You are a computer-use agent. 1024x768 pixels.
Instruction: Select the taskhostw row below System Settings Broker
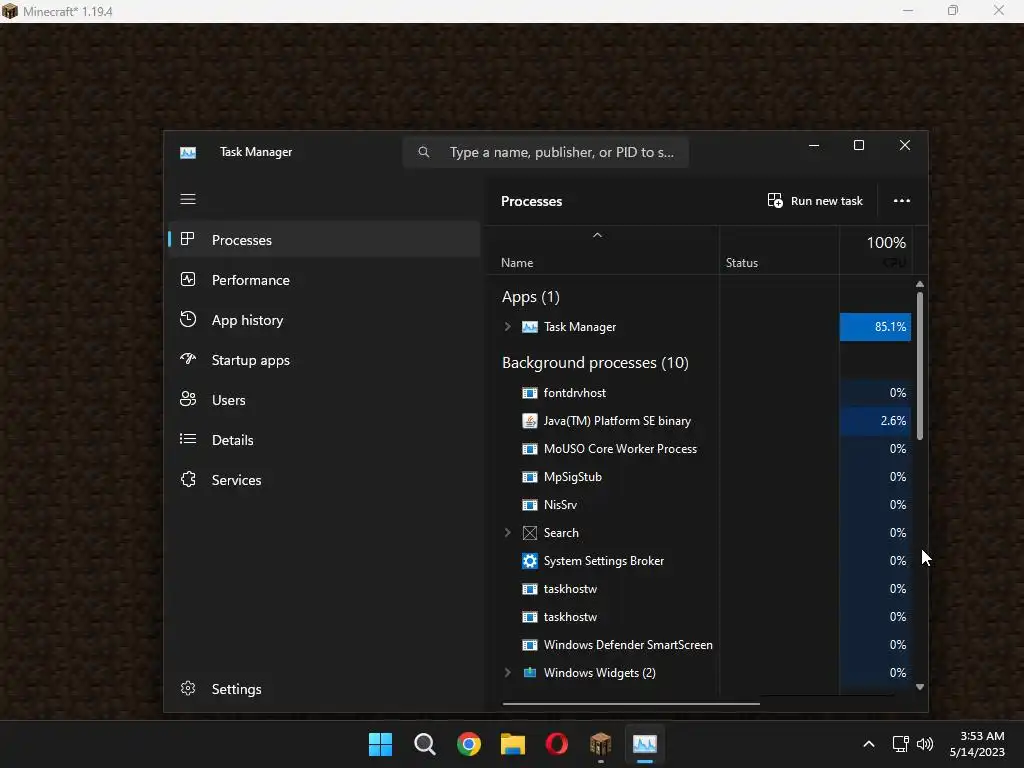click(699, 588)
